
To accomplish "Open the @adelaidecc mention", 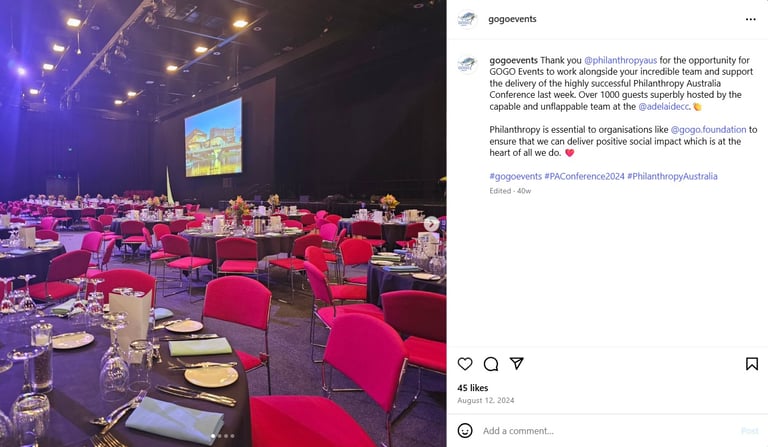I will tap(663, 106).
